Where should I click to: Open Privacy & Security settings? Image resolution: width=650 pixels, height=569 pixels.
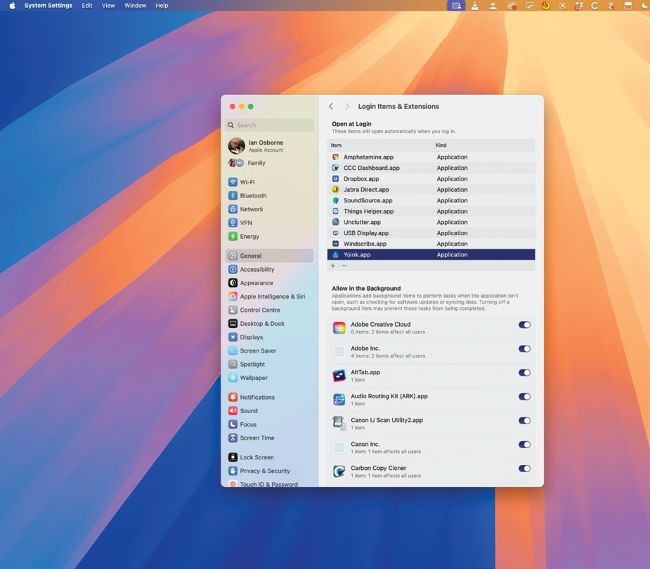[269, 471]
